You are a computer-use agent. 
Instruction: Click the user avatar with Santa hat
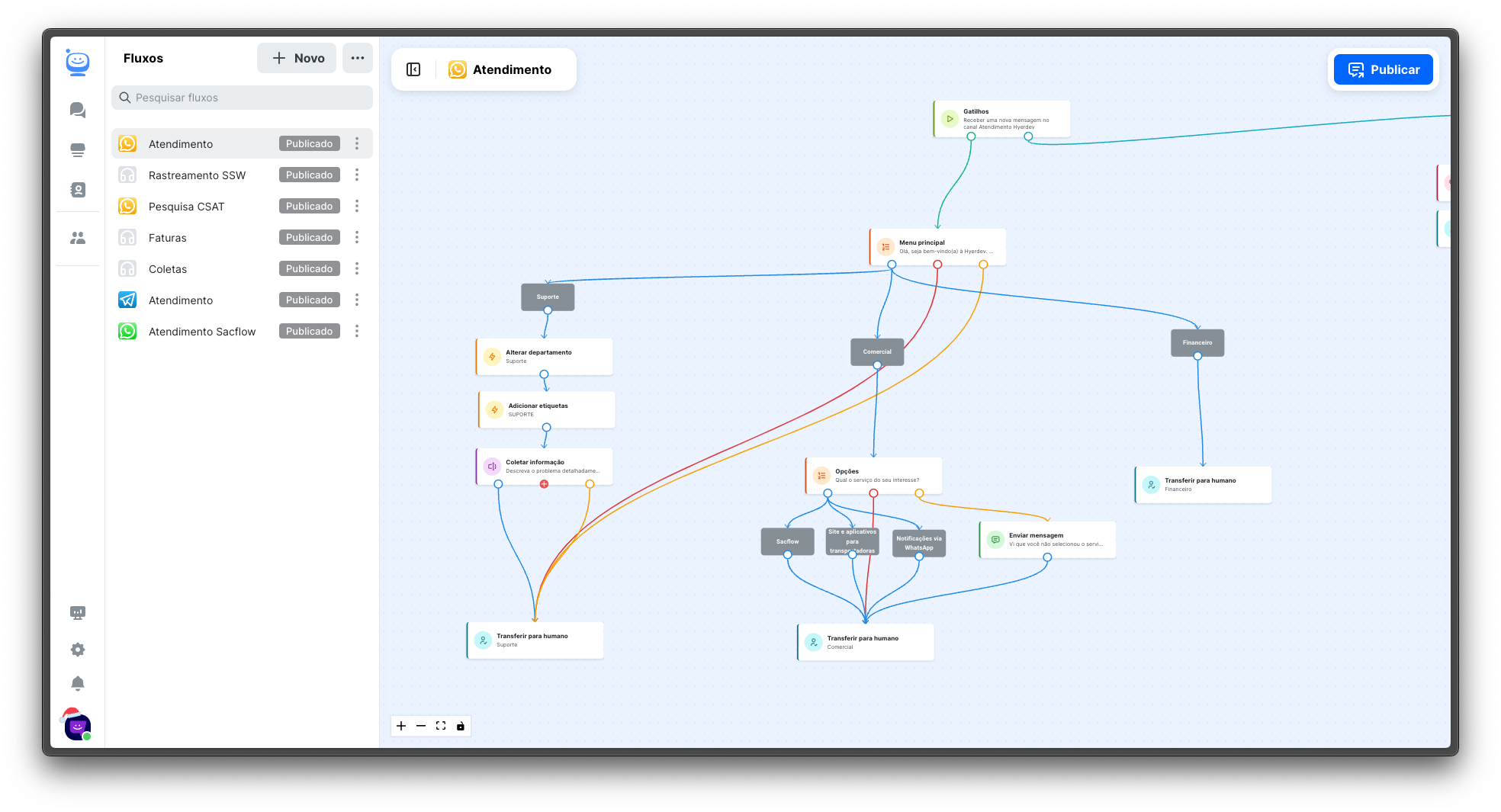pyautogui.click(x=77, y=725)
